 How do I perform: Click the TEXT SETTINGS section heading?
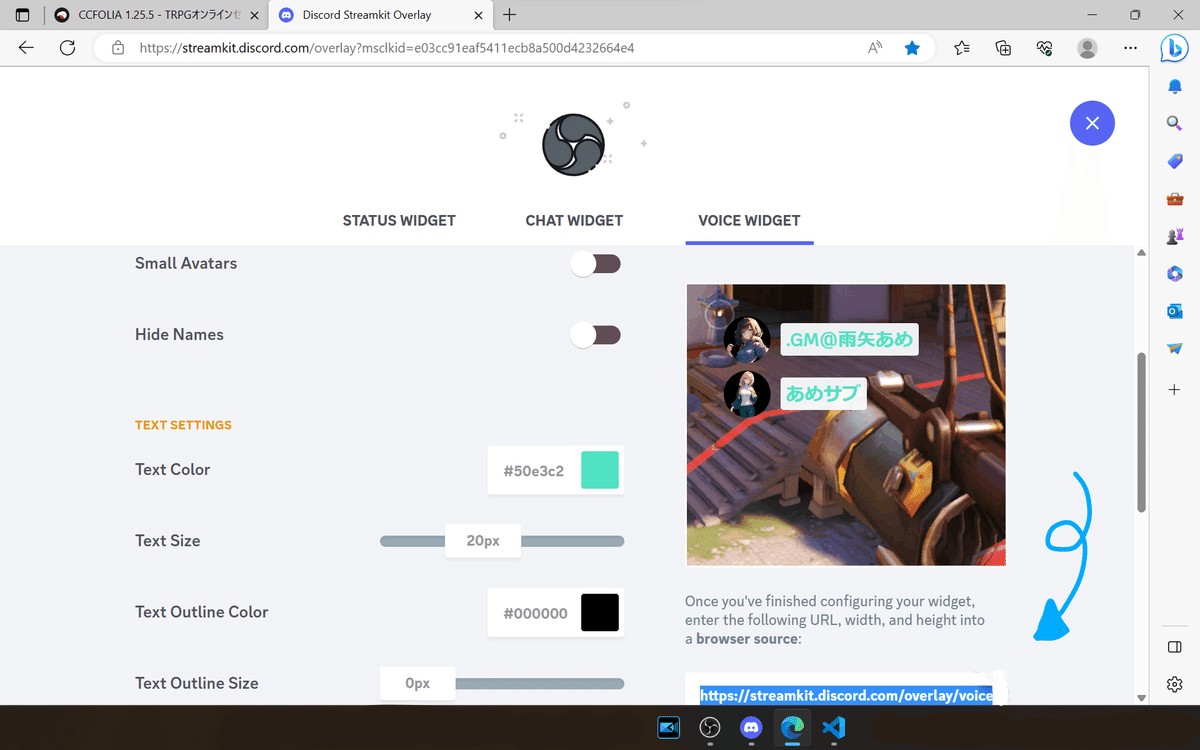tap(183, 425)
